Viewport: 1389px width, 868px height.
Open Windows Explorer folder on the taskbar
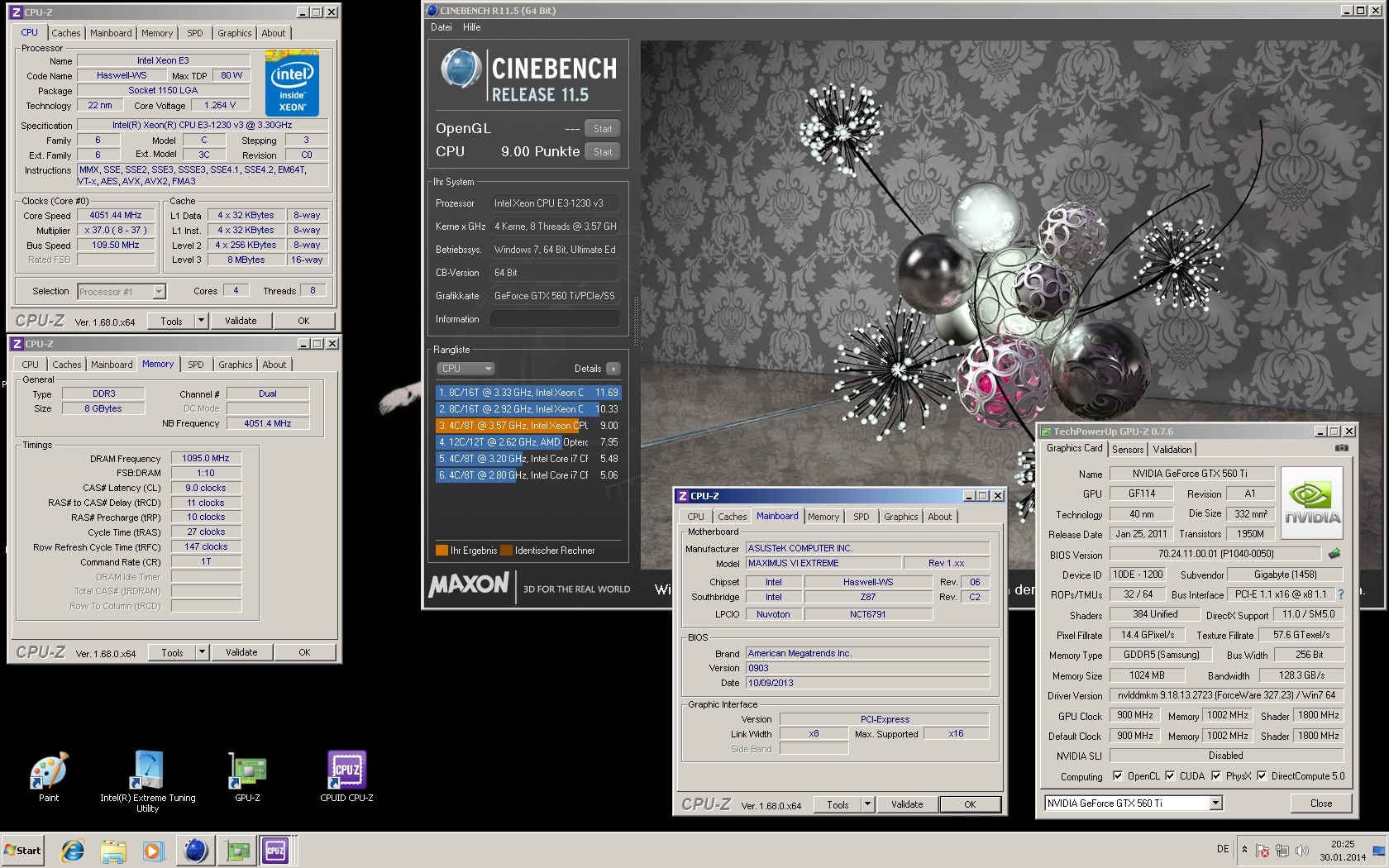(x=113, y=851)
